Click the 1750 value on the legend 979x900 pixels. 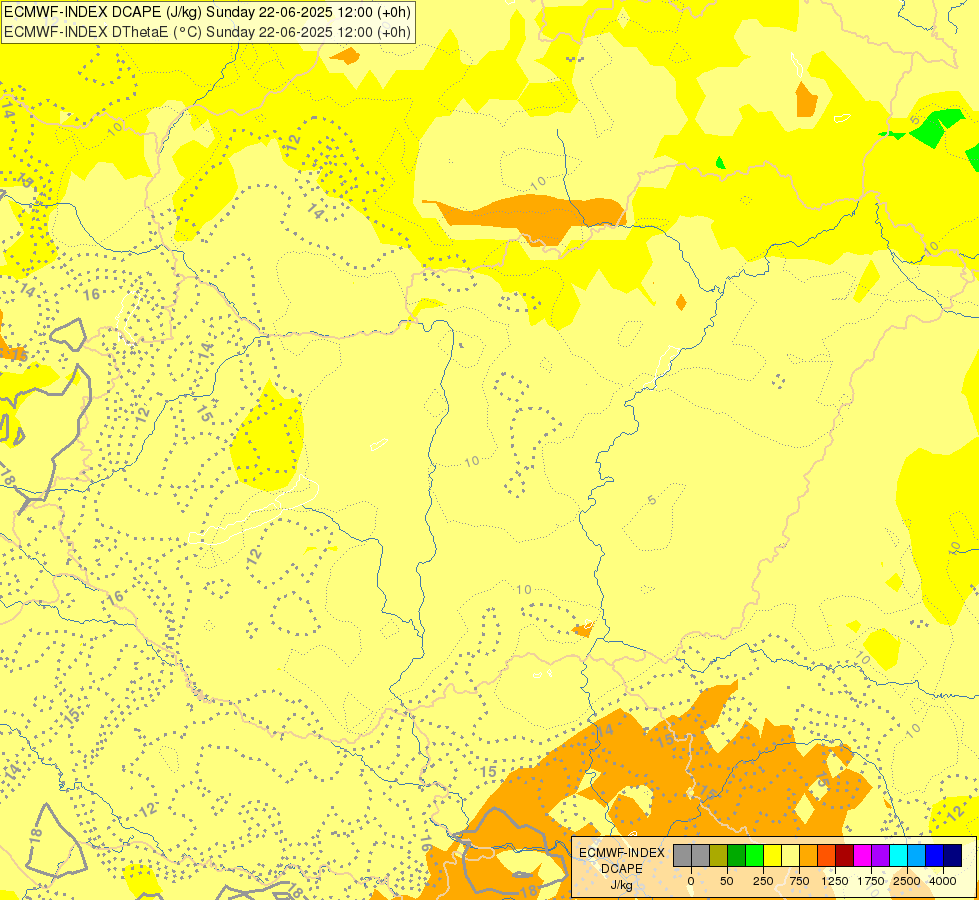871,881
